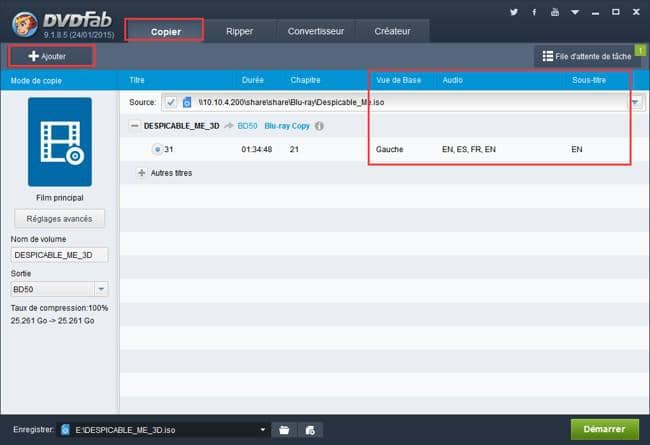Select Film principal copy mode thumbnail

[x=60, y=142]
